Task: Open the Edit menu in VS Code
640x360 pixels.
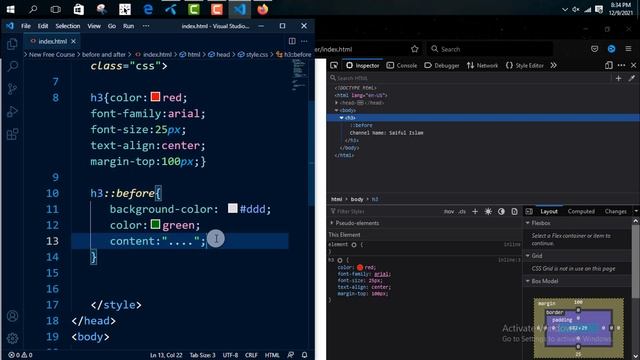Action: [43, 26]
